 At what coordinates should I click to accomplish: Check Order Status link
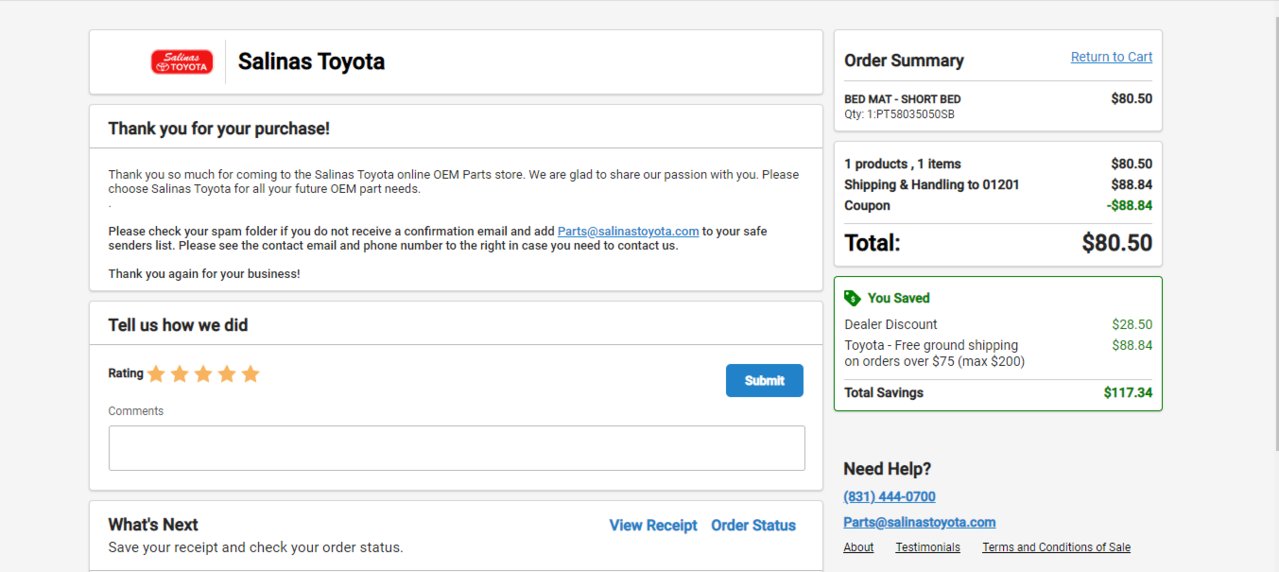tap(753, 525)
